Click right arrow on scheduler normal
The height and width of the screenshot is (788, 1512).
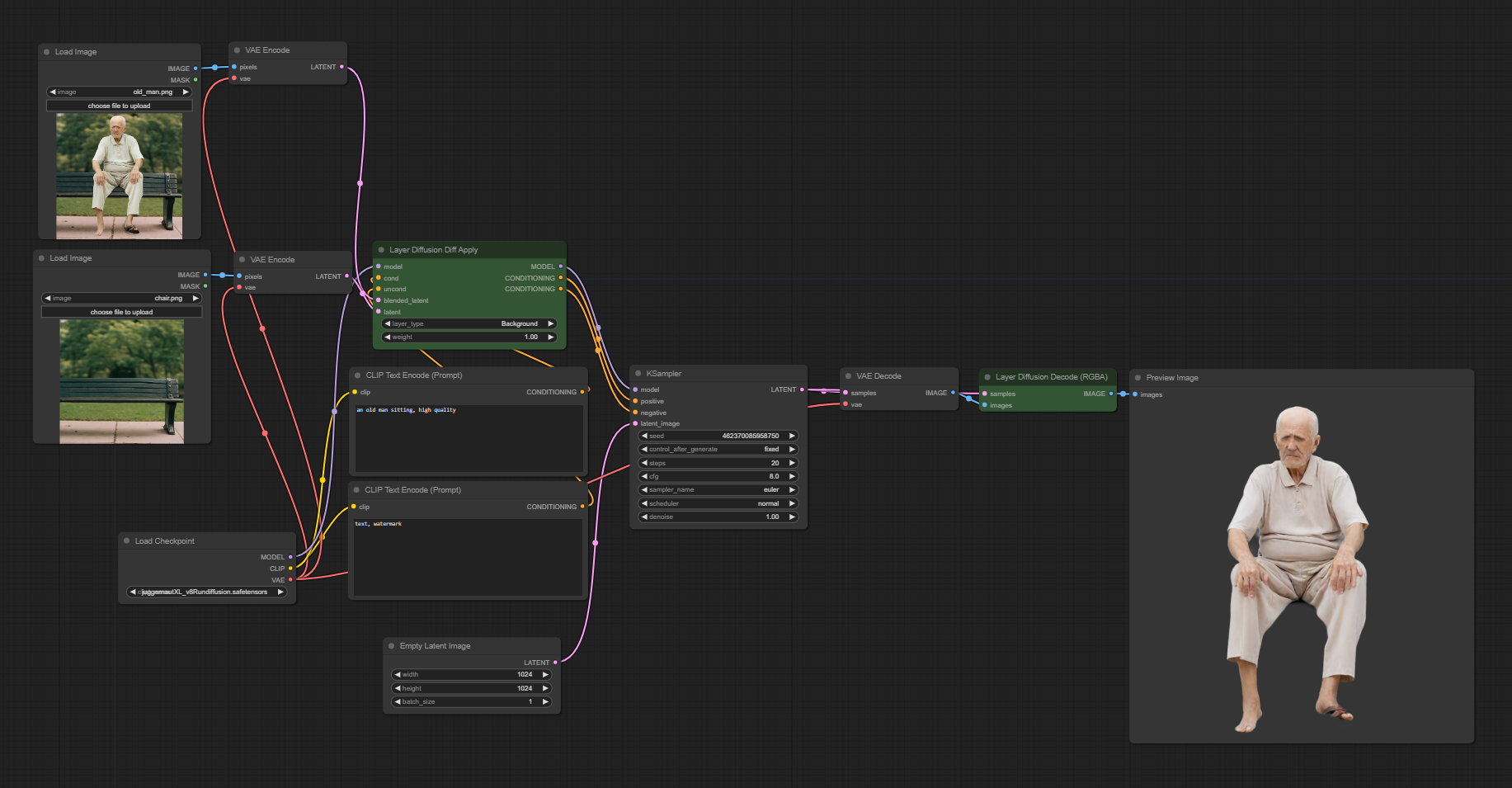[792, 503]
